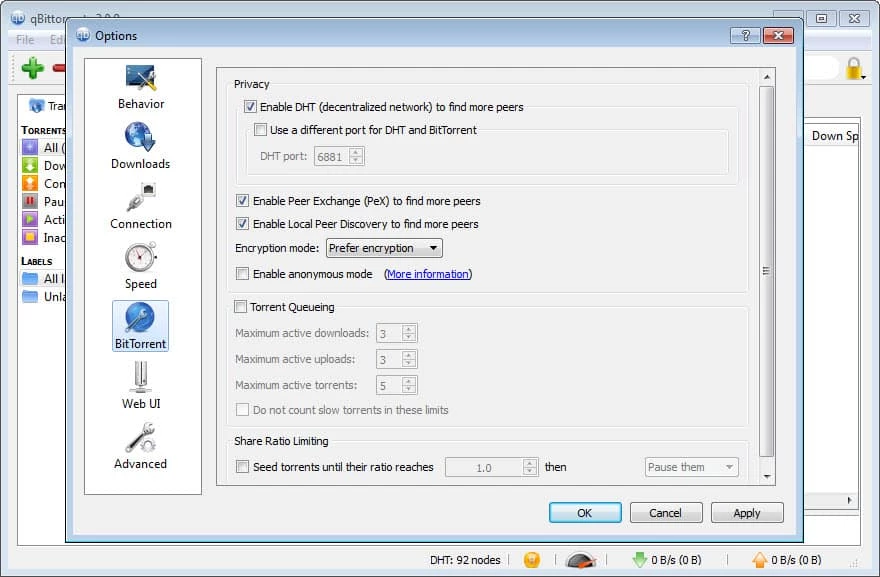Open the Behavior settings icon
Image resolution: width=880 pixels, height=577 pixels.
pos(141,78)
